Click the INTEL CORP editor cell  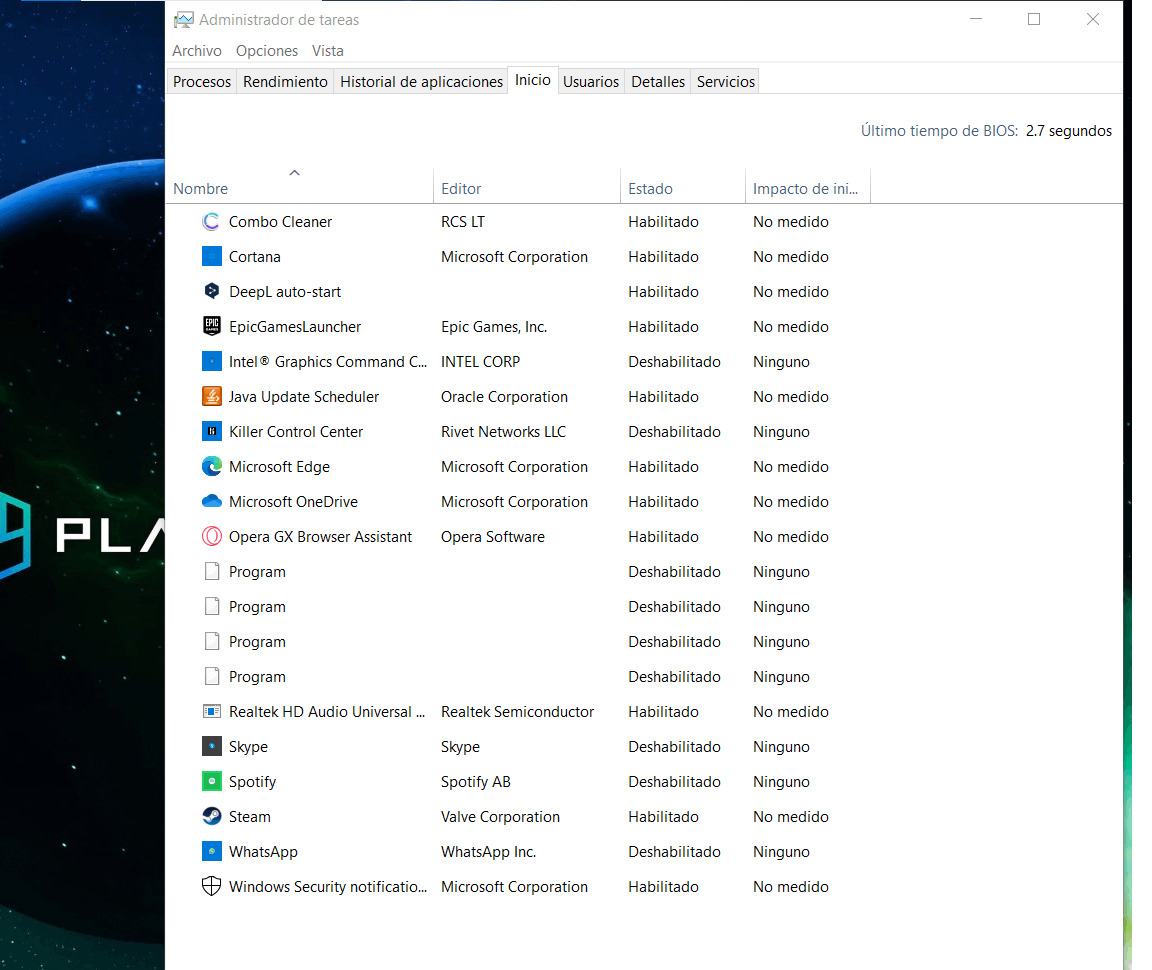coord(480,362)
